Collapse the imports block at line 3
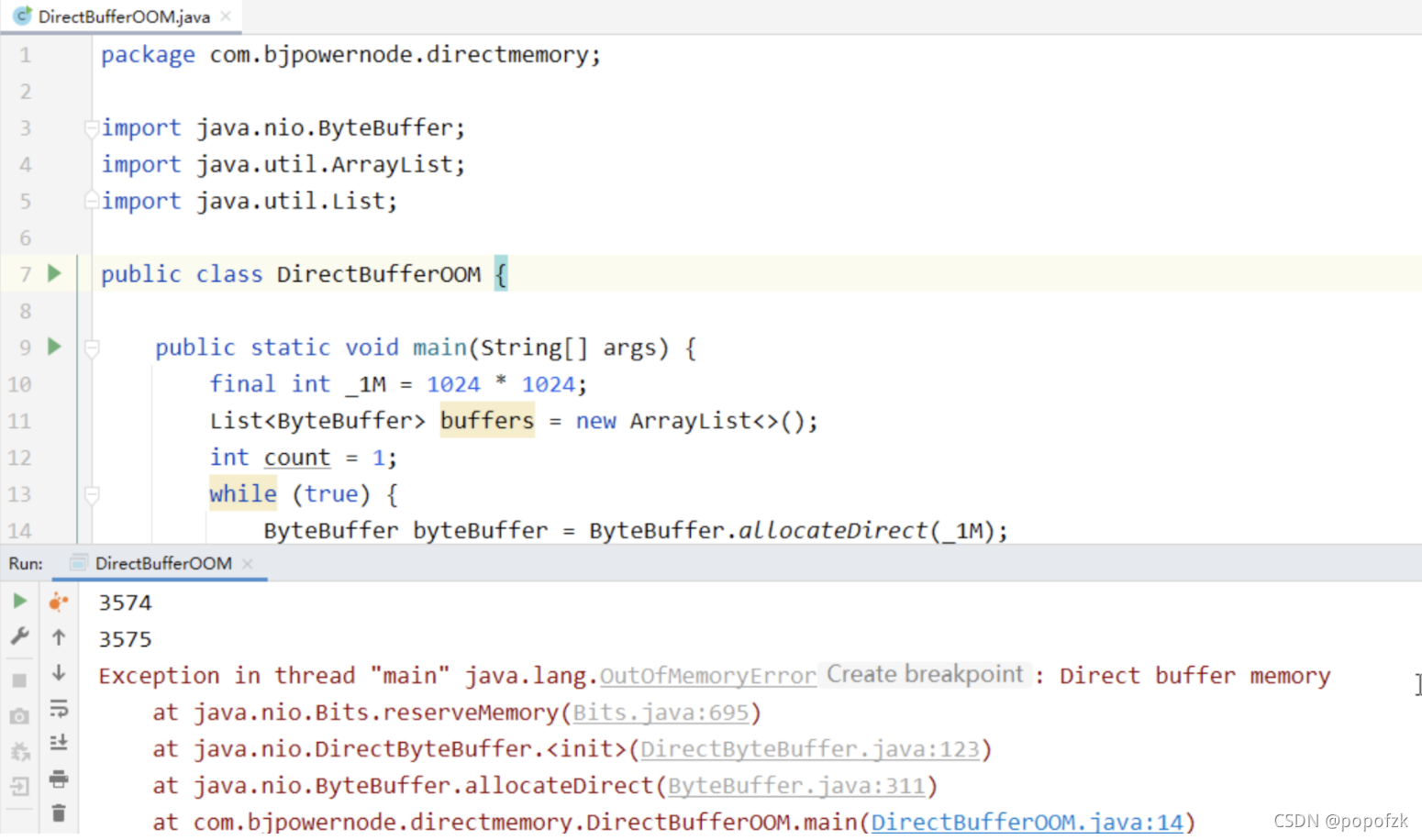 (x=92, y=127)
